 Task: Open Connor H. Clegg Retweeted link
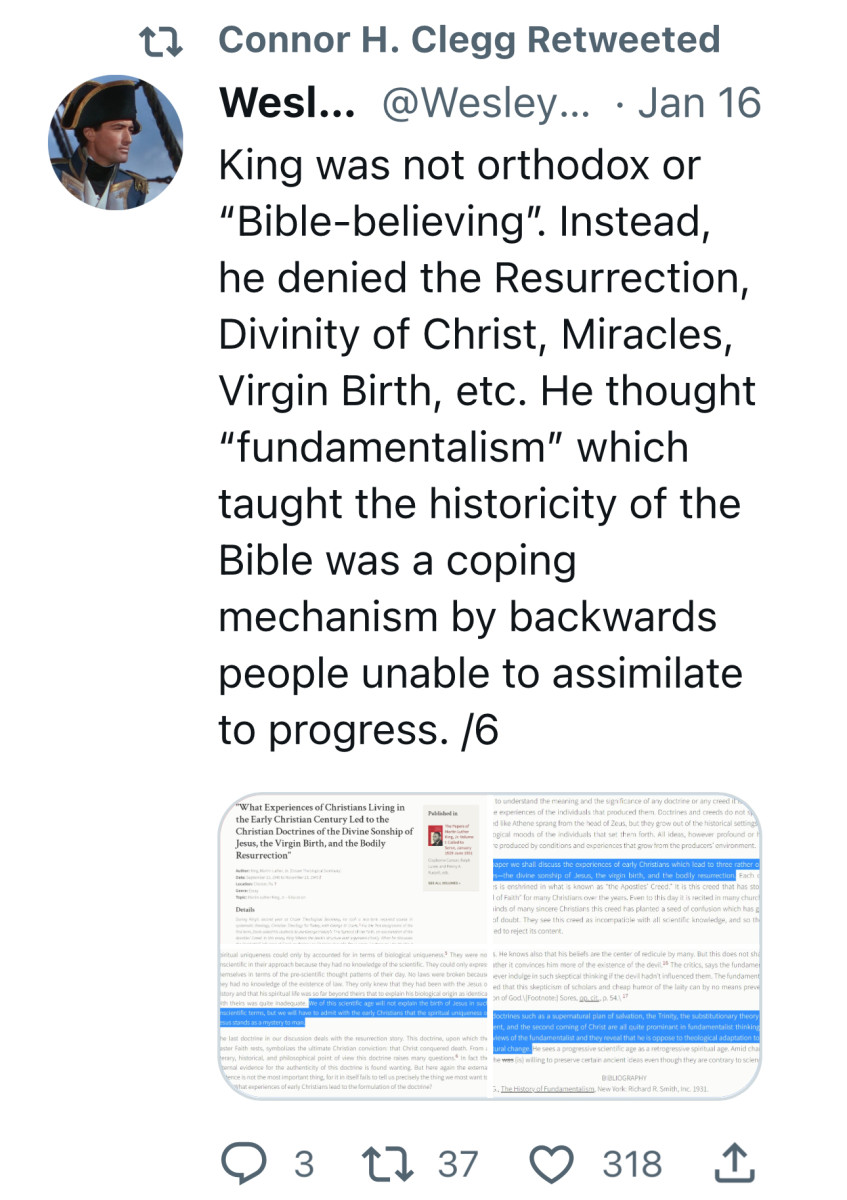point(469,40)
